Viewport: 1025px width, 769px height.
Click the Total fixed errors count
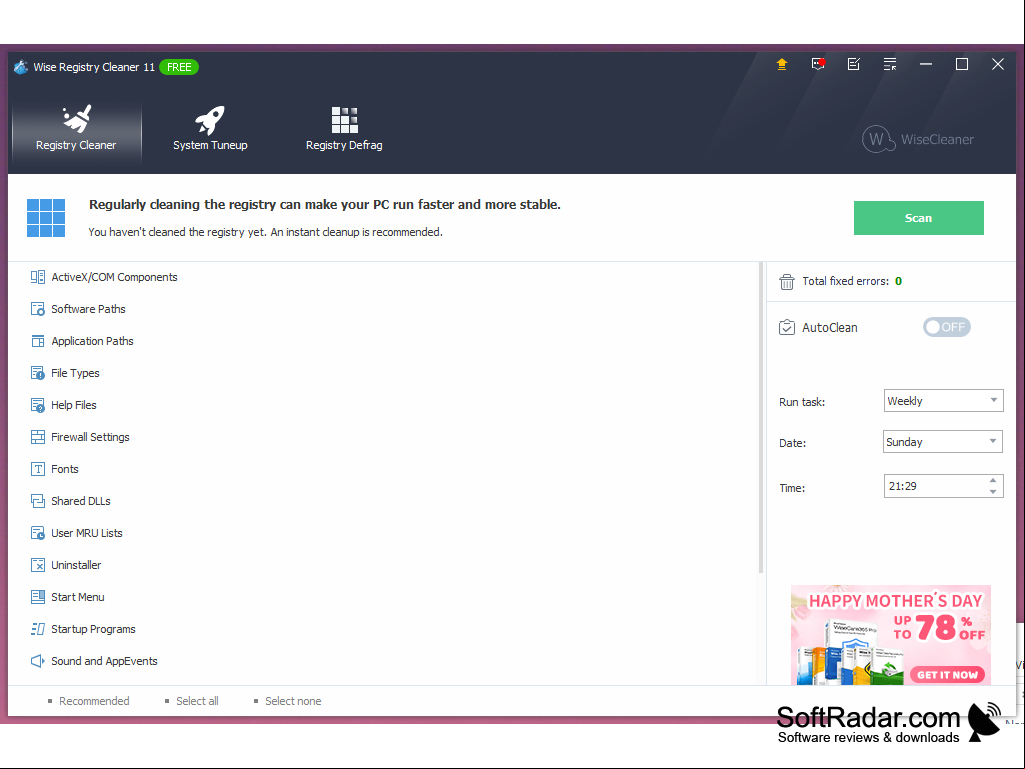coord(899,281)
